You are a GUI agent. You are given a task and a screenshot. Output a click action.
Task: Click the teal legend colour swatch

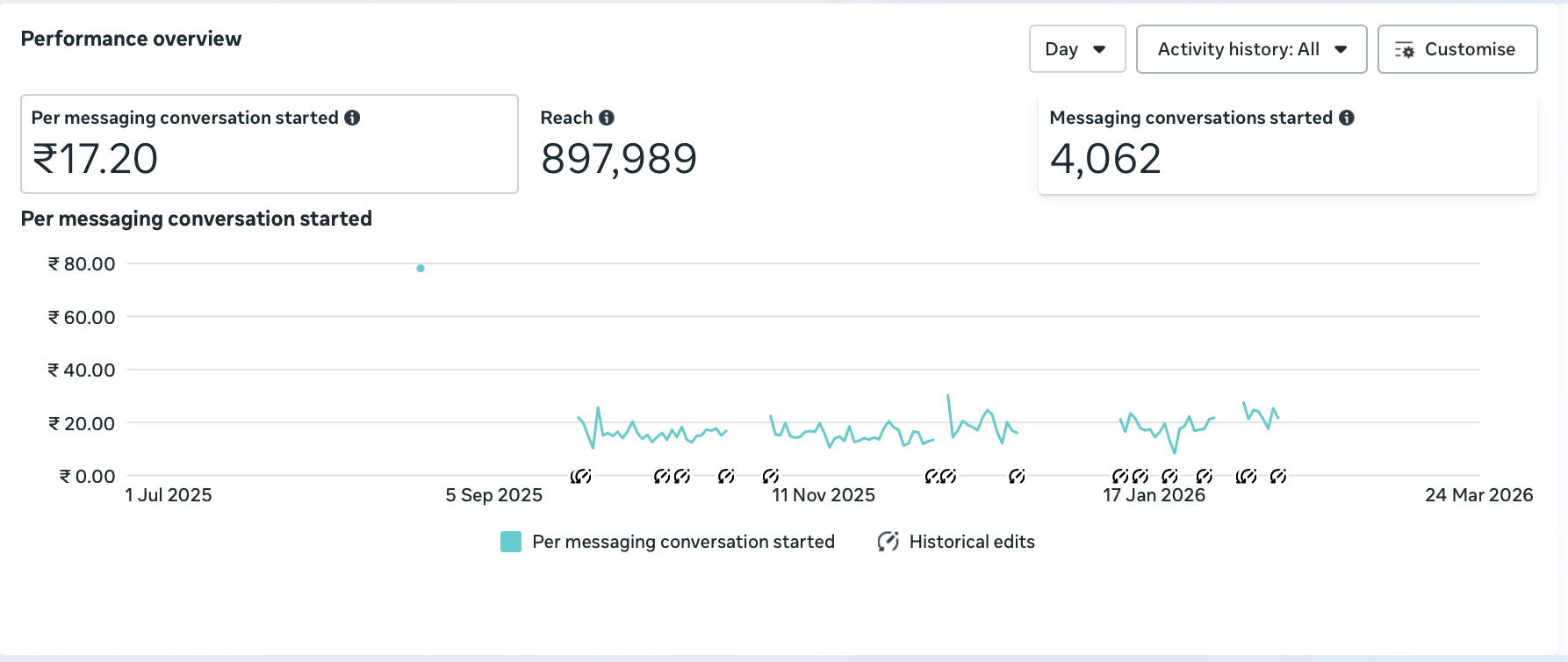click(511, 542)
